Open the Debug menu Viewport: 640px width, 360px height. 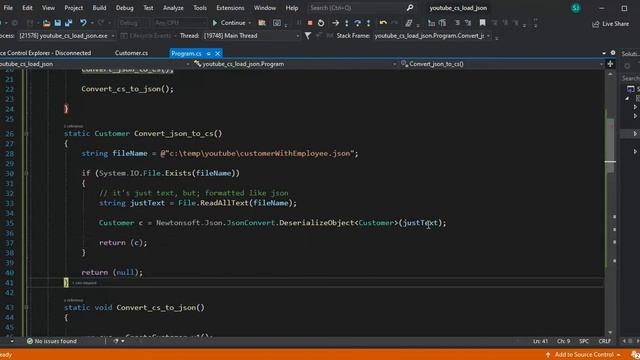(x=124, y=8)
